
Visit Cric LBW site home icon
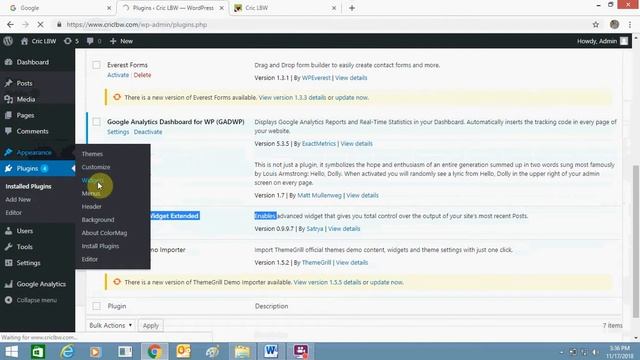click(x=24, y=41)
